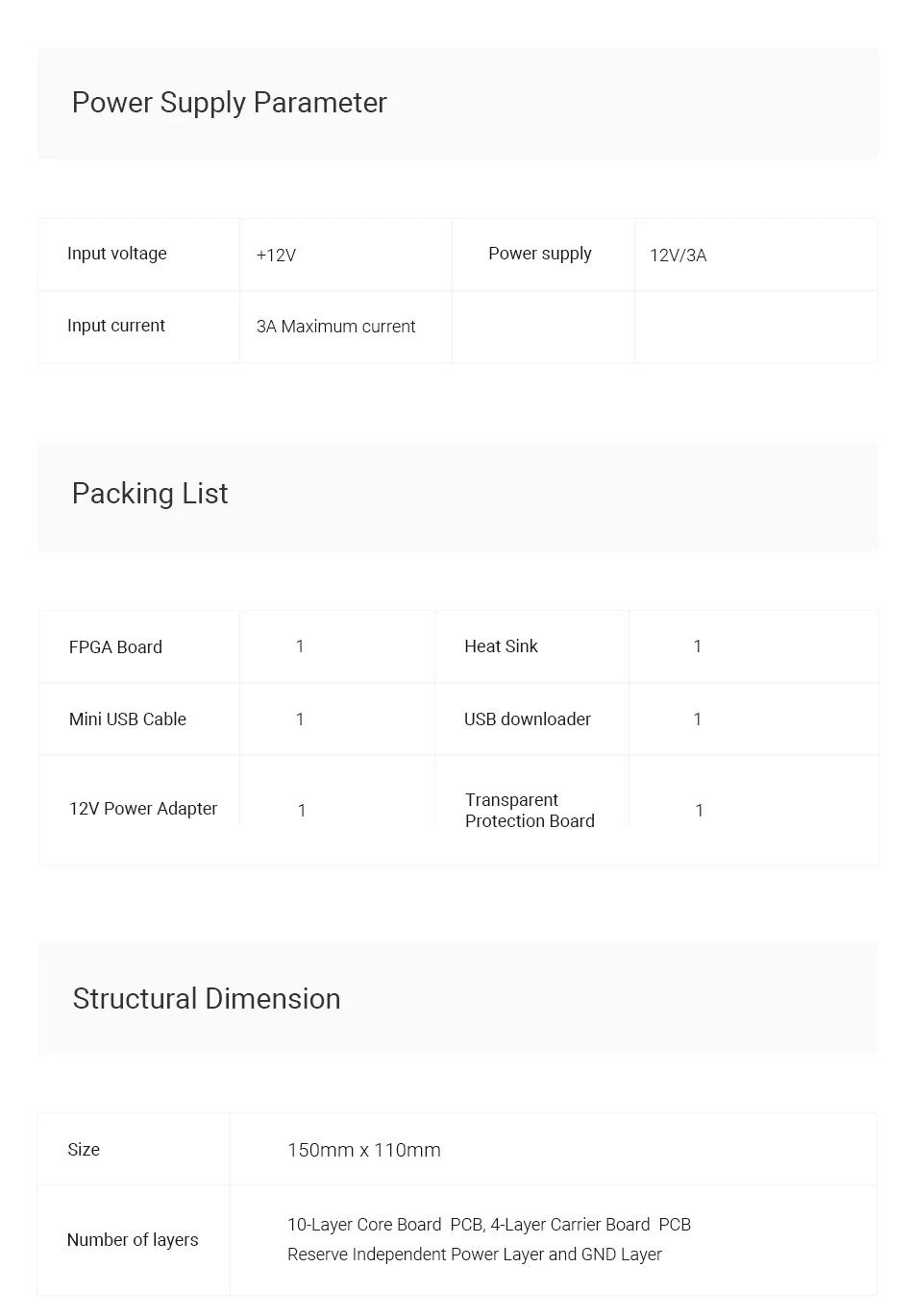Click the 12V/3A power supply value
913x1316 pixels.
pyautogui.click(x=678, y=256)
